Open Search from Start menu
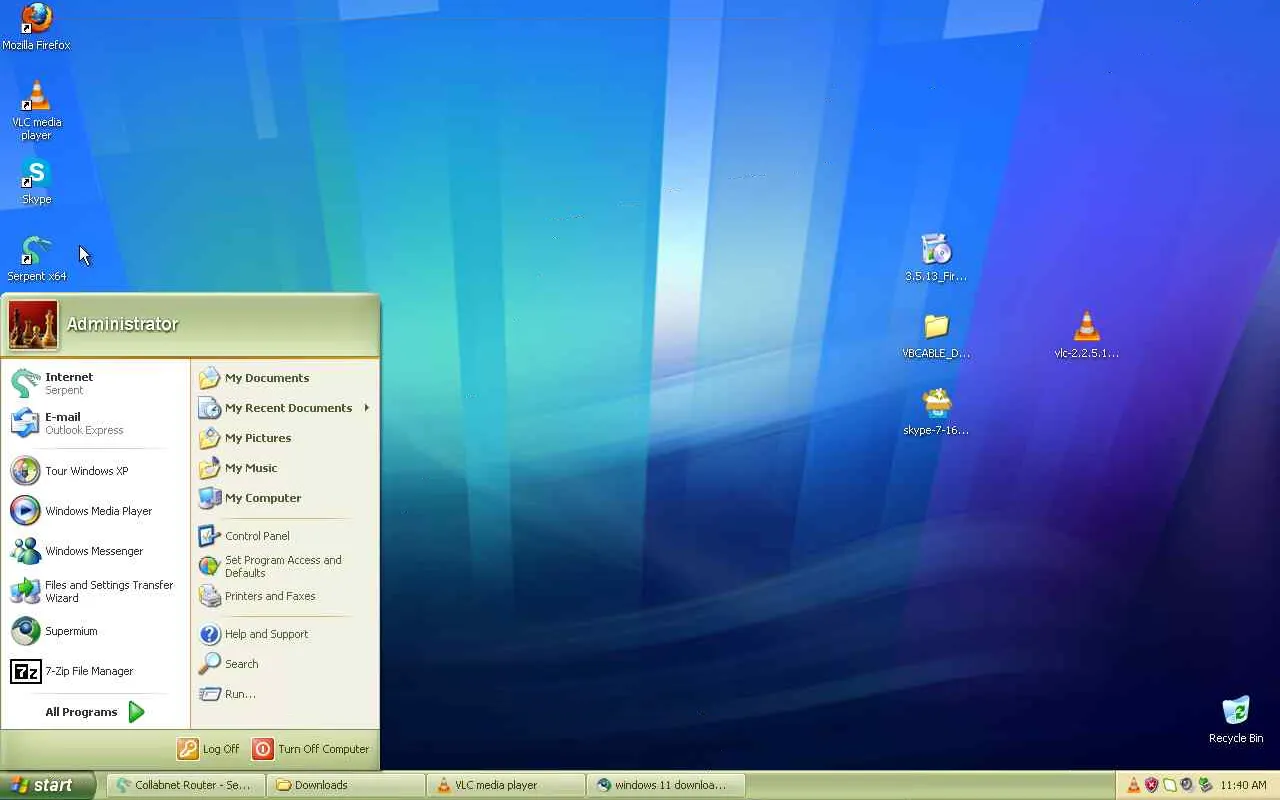This screenshot has height=800, width=1280. tap(285, 664)
